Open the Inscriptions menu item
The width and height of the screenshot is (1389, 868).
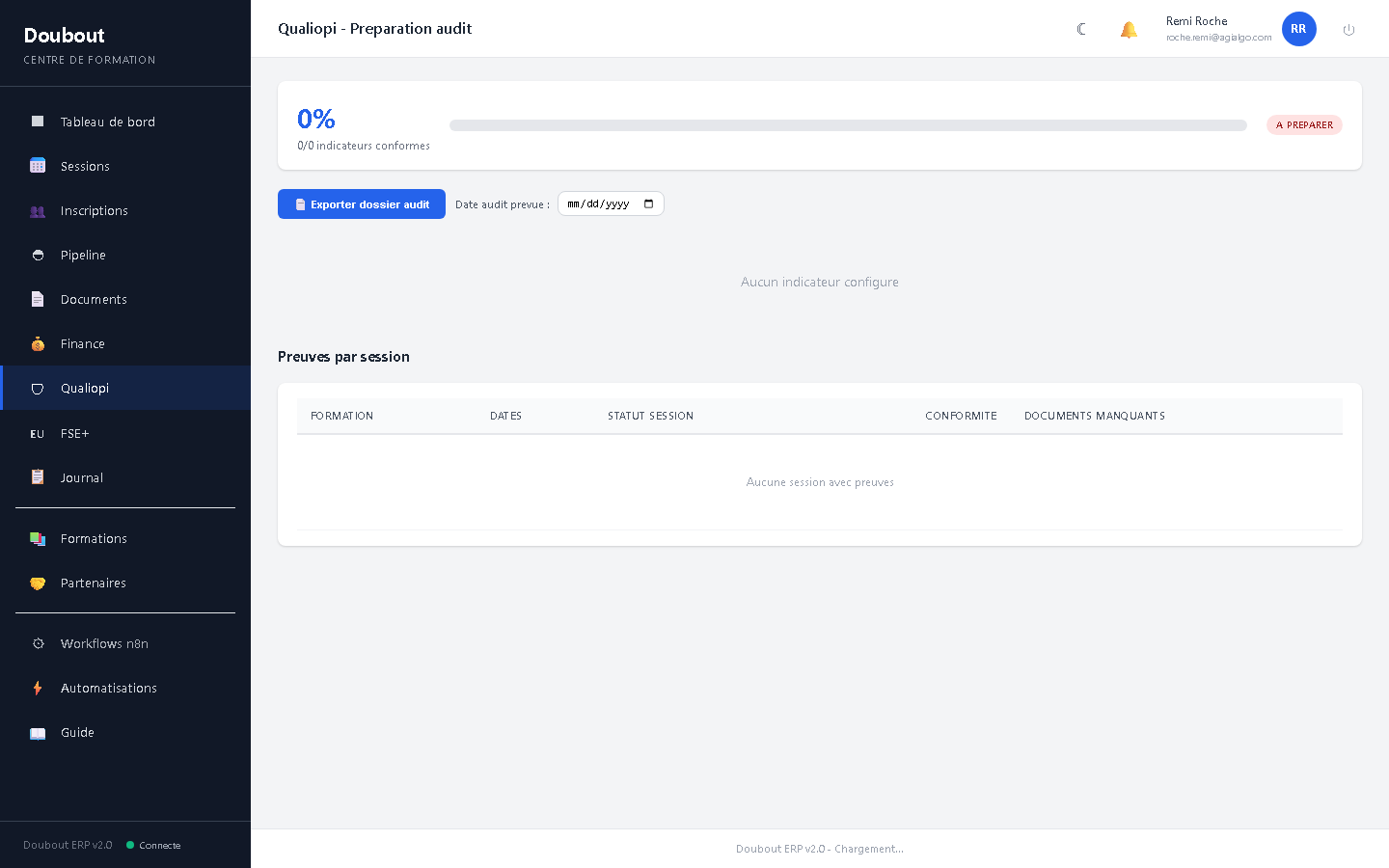tap(94, 210)
